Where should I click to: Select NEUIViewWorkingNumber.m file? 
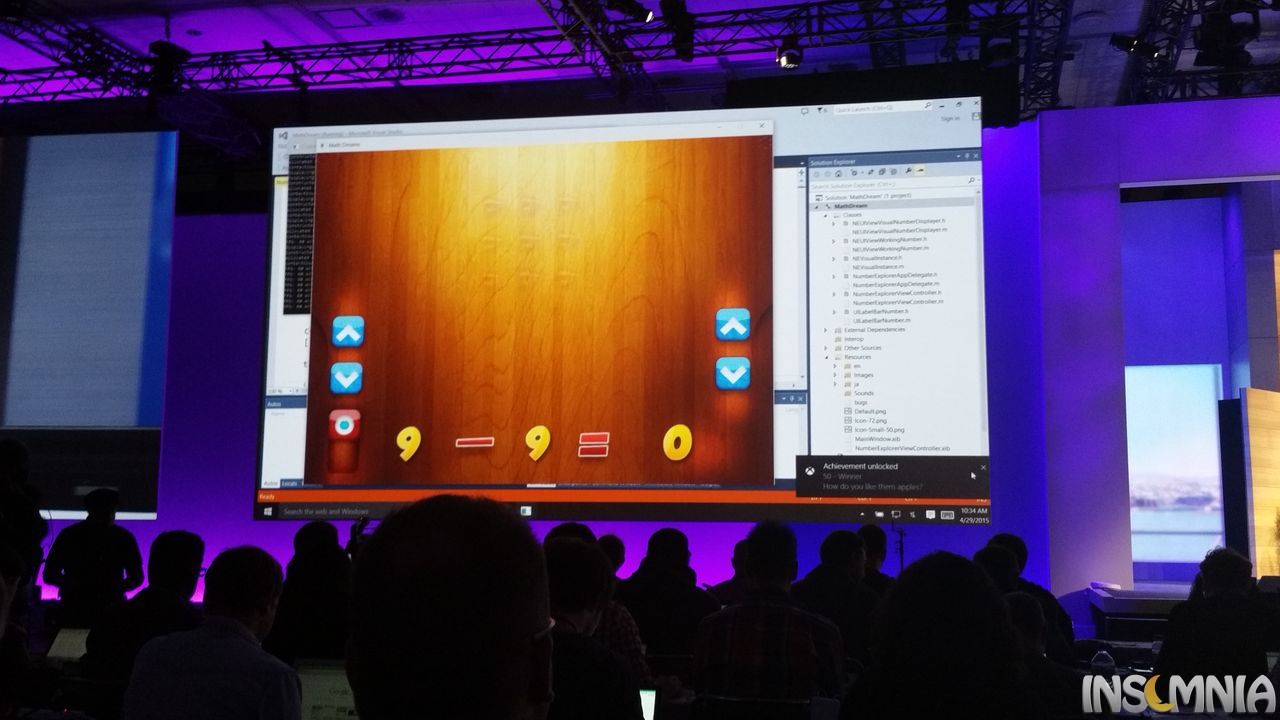(x=890, y=248)
